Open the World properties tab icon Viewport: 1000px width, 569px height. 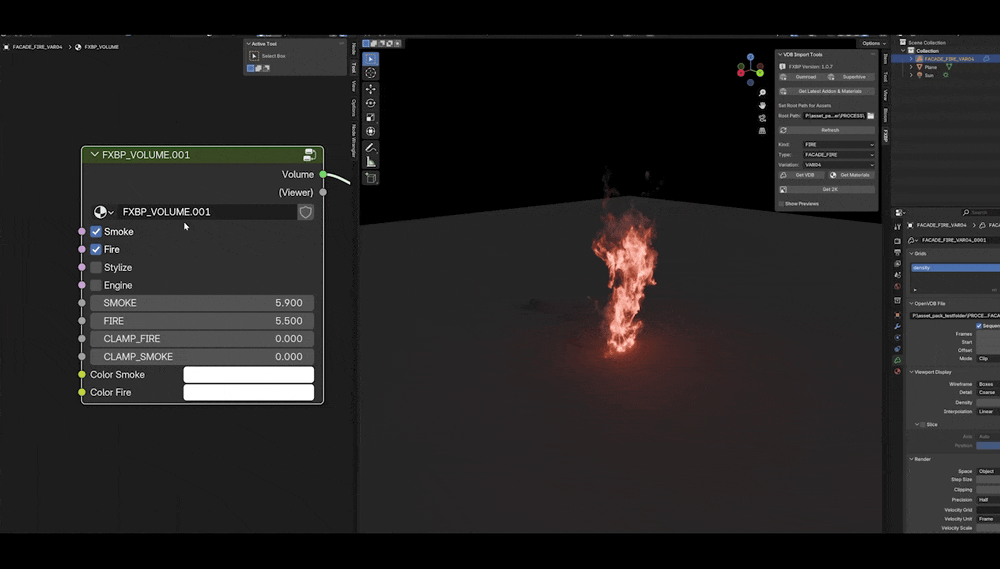tap(897, 286)
